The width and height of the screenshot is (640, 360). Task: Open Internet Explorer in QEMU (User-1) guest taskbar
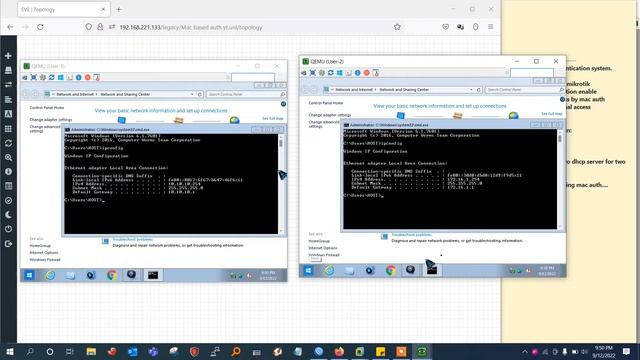click(x=50, y=275)
